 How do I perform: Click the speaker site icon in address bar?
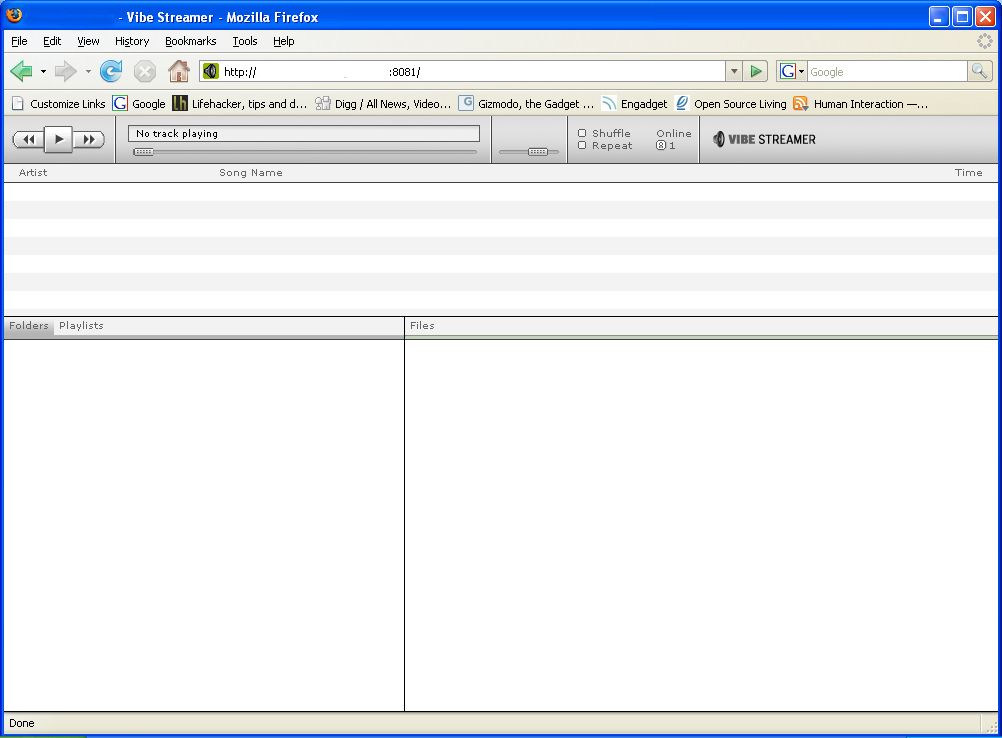click(x=211, y=71)
